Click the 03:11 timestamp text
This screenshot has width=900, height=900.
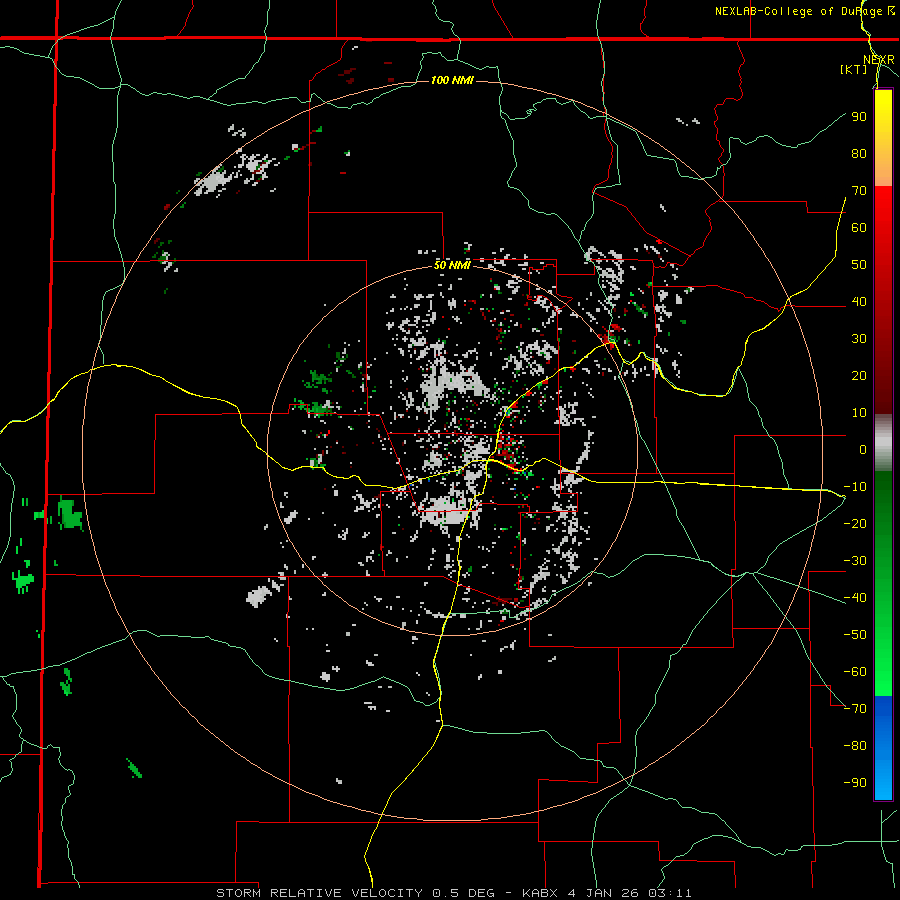[670, 893]
